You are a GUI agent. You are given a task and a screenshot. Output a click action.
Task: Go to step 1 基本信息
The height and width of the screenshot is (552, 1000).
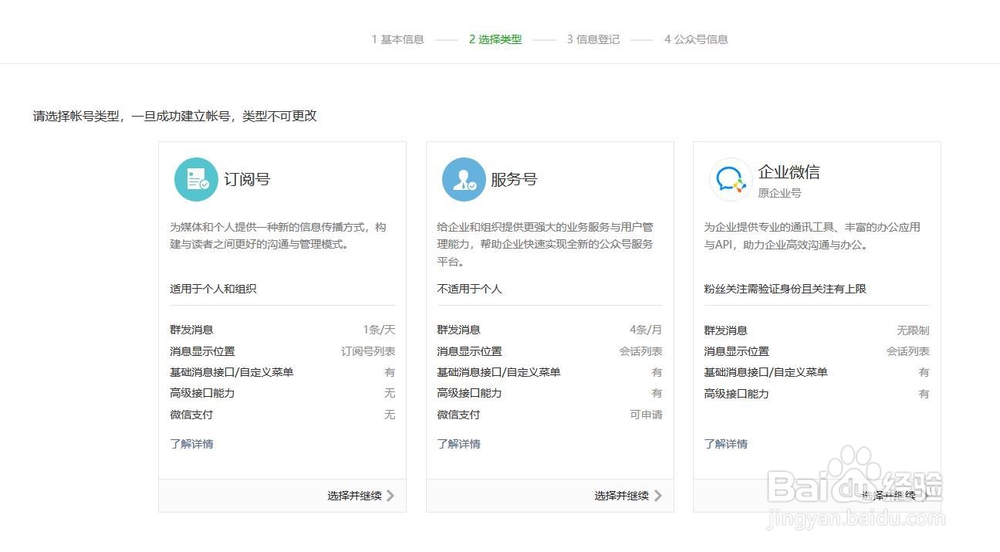[398, 40]
